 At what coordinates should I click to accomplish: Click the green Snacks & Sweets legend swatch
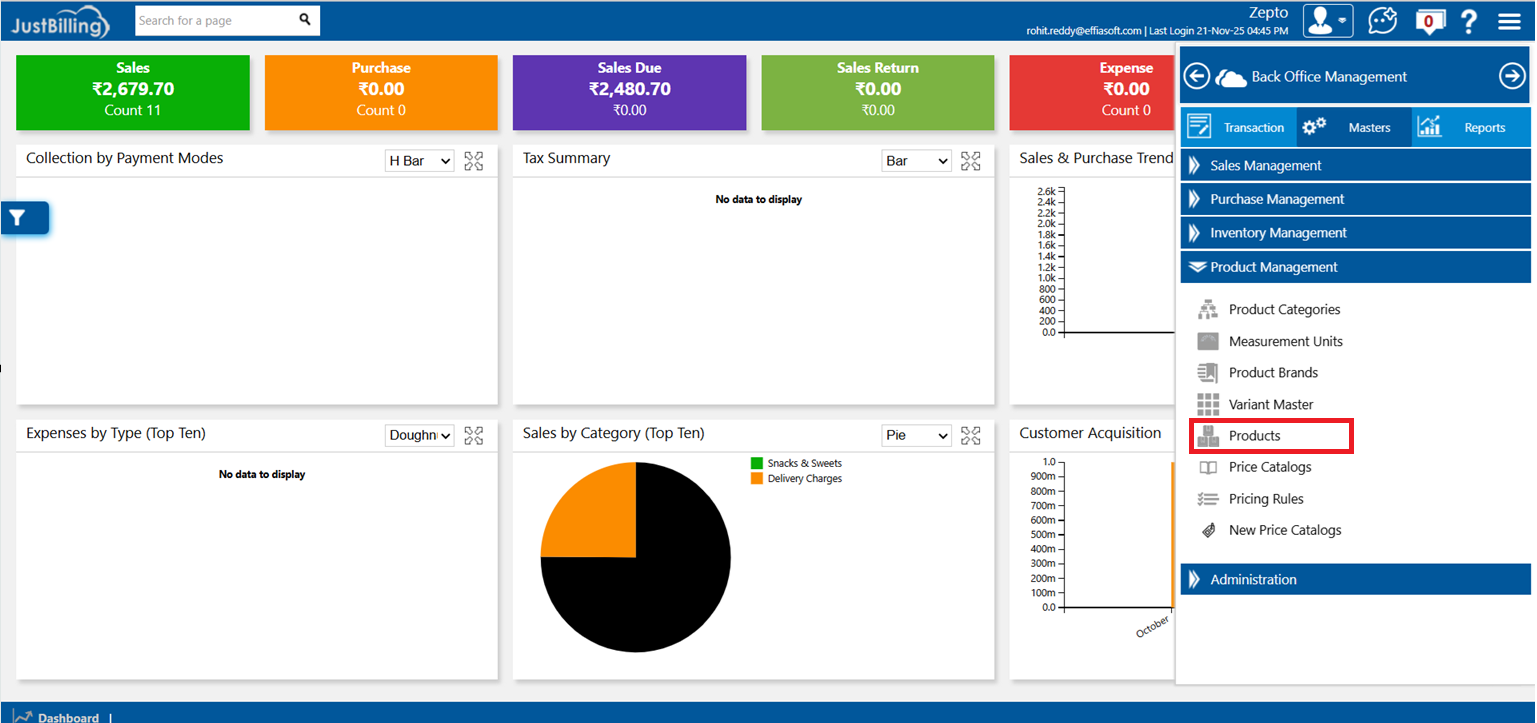(x=757, y=464)
